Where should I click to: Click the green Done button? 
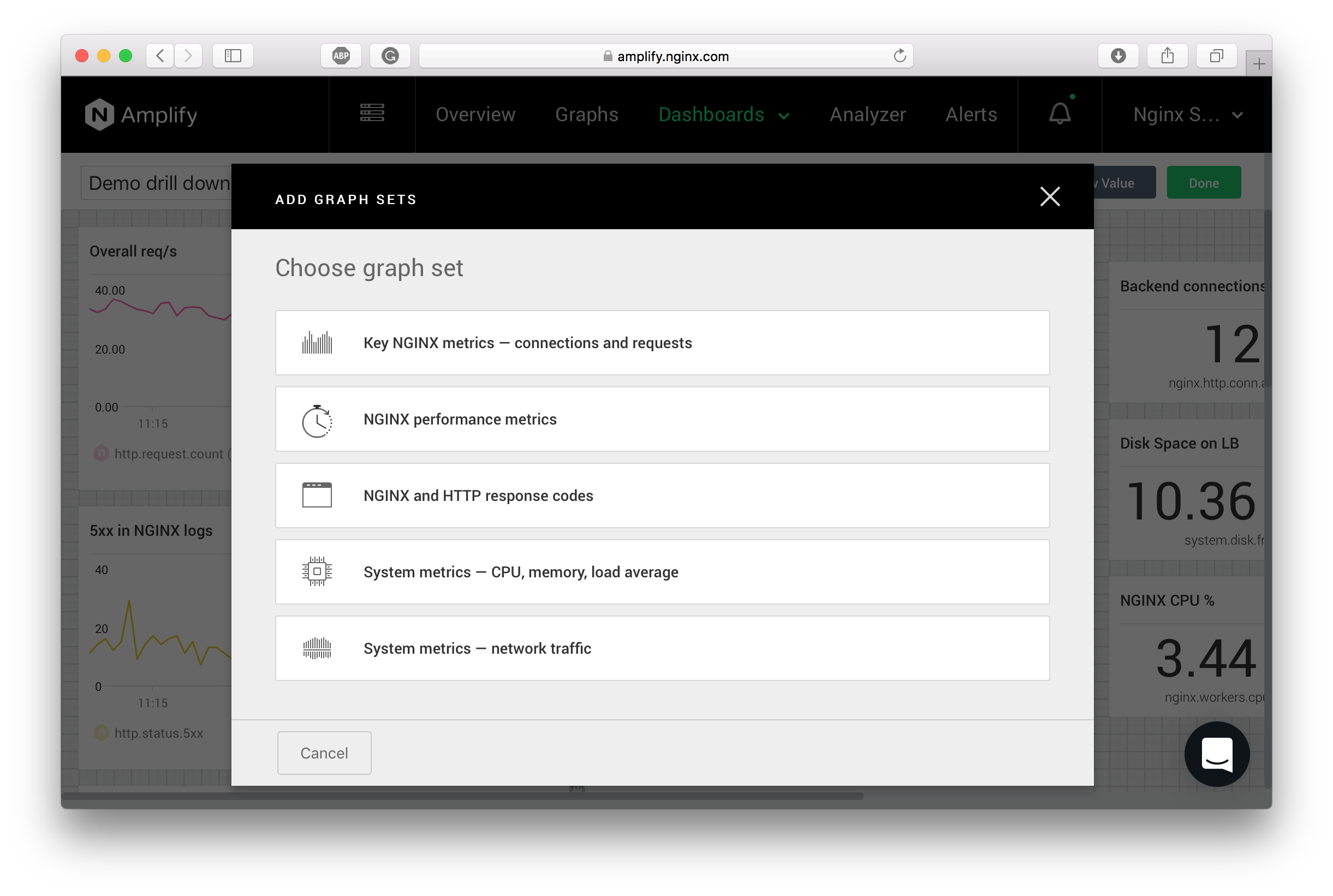(x=1203, y=182)
